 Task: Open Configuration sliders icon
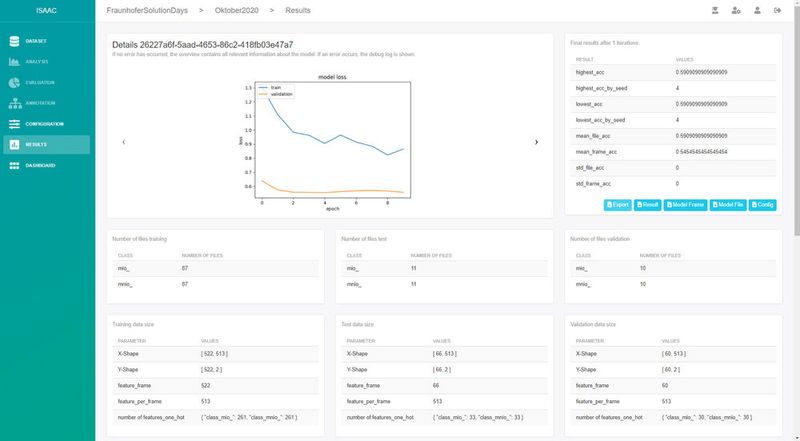coord(14,124)
